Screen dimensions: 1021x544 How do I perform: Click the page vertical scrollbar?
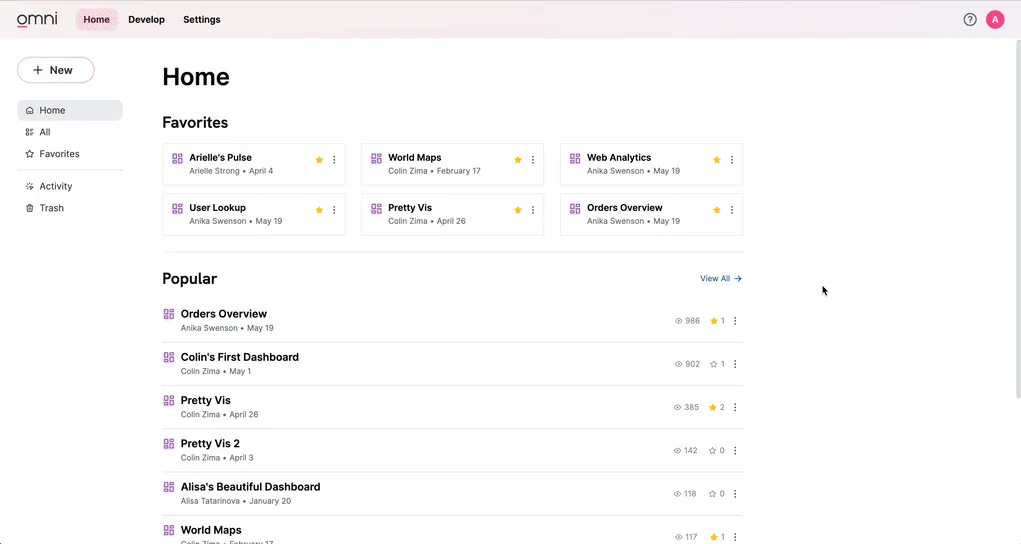coord(1016,200)
